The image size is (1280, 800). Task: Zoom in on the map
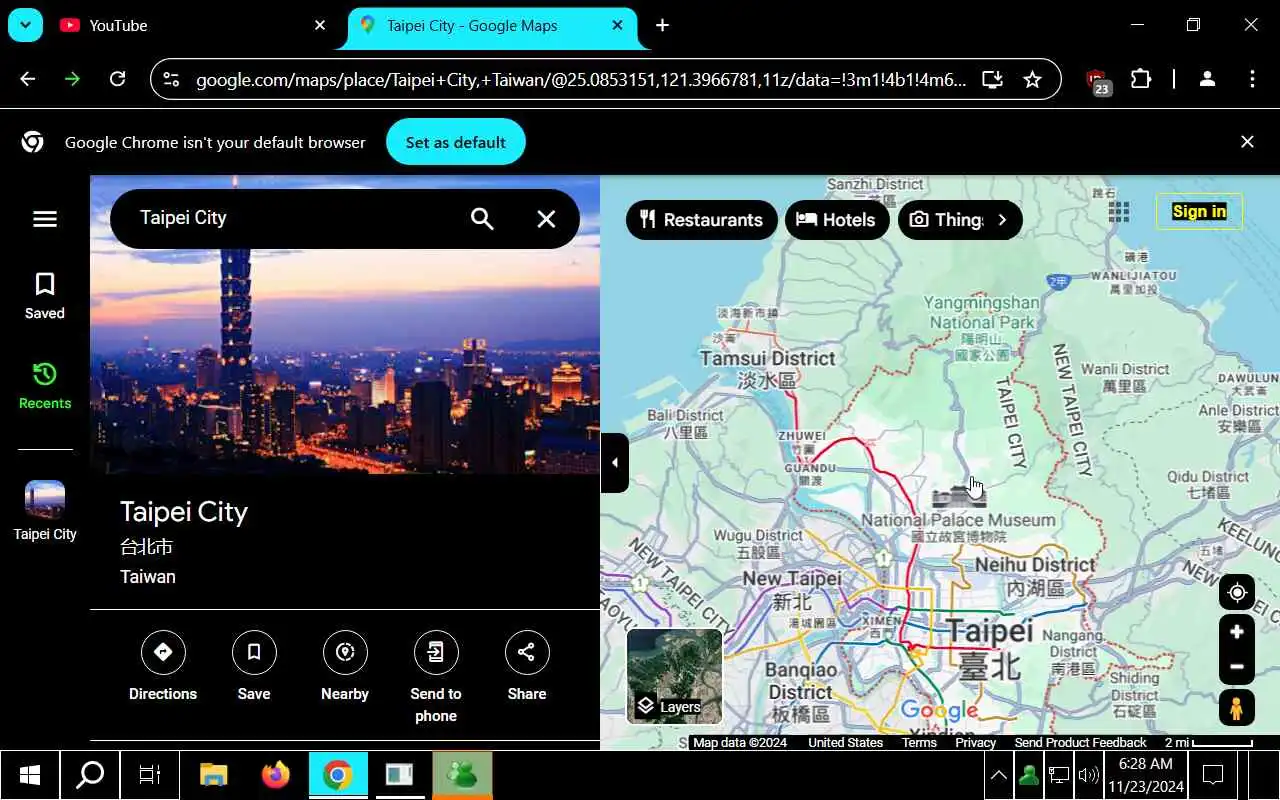tap(1237, 632)
